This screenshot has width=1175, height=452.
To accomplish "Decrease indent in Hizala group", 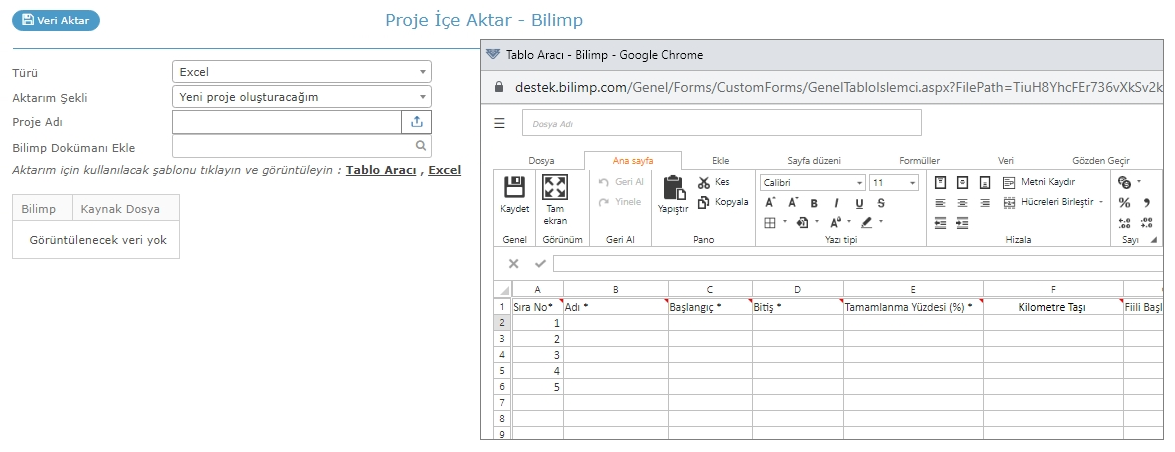I will pos(940,223).
